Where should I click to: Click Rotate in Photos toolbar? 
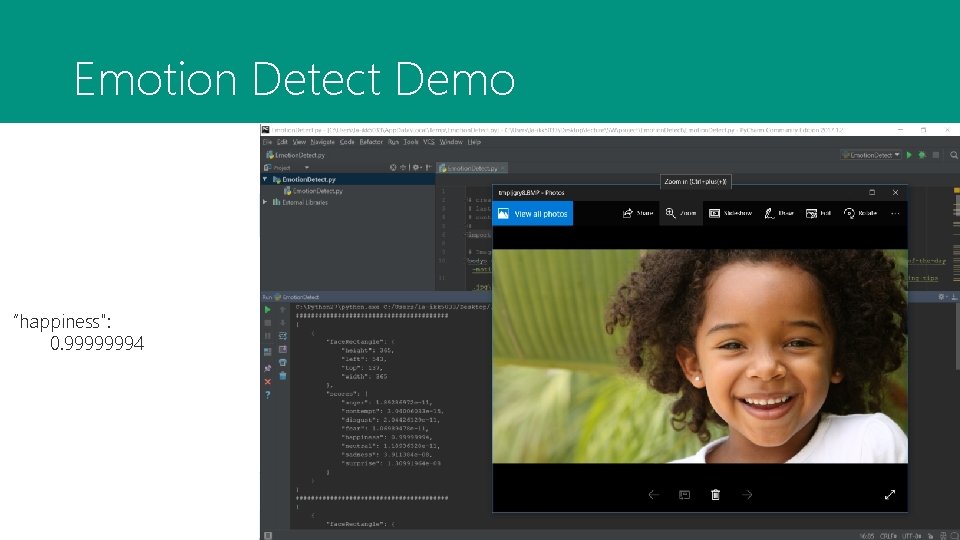click(860, 213)
